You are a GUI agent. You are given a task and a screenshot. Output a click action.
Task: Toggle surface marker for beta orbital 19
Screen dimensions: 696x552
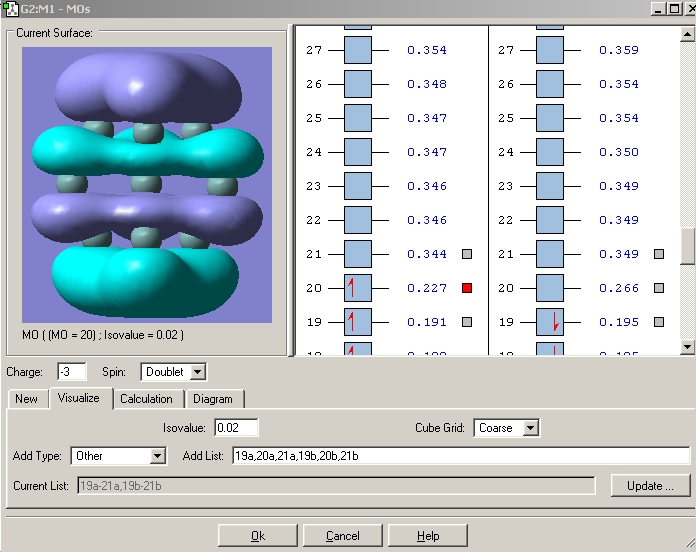click(x=659, y=322)
